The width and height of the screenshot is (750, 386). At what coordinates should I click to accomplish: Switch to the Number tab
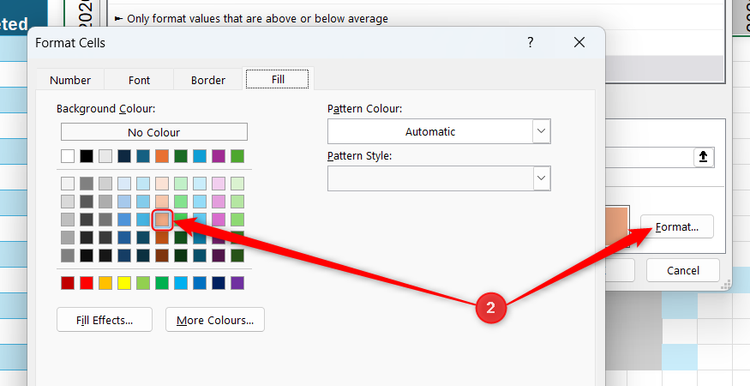tap(70, 80)
